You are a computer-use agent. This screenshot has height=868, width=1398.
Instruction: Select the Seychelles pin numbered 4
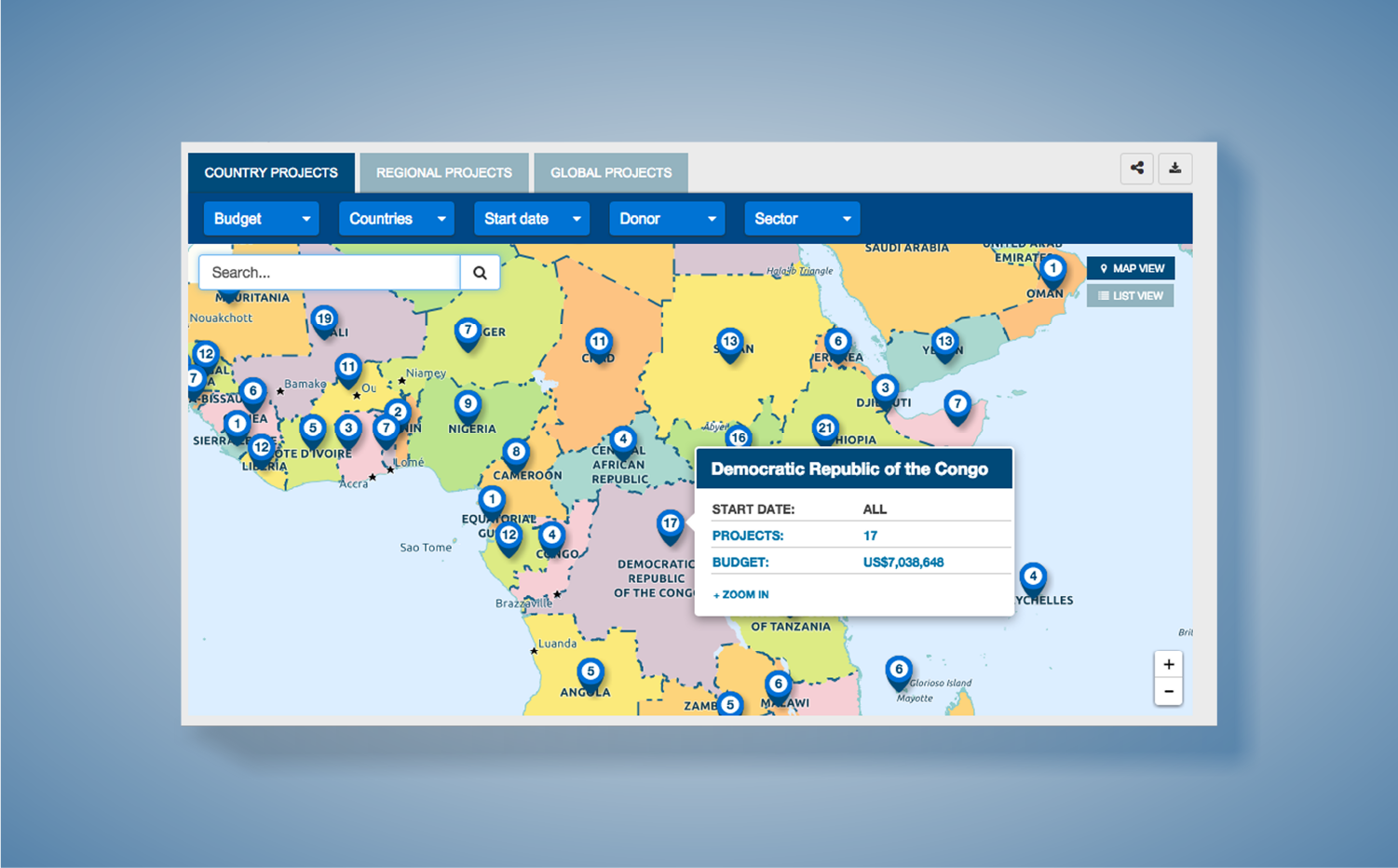pos(1032,580)
